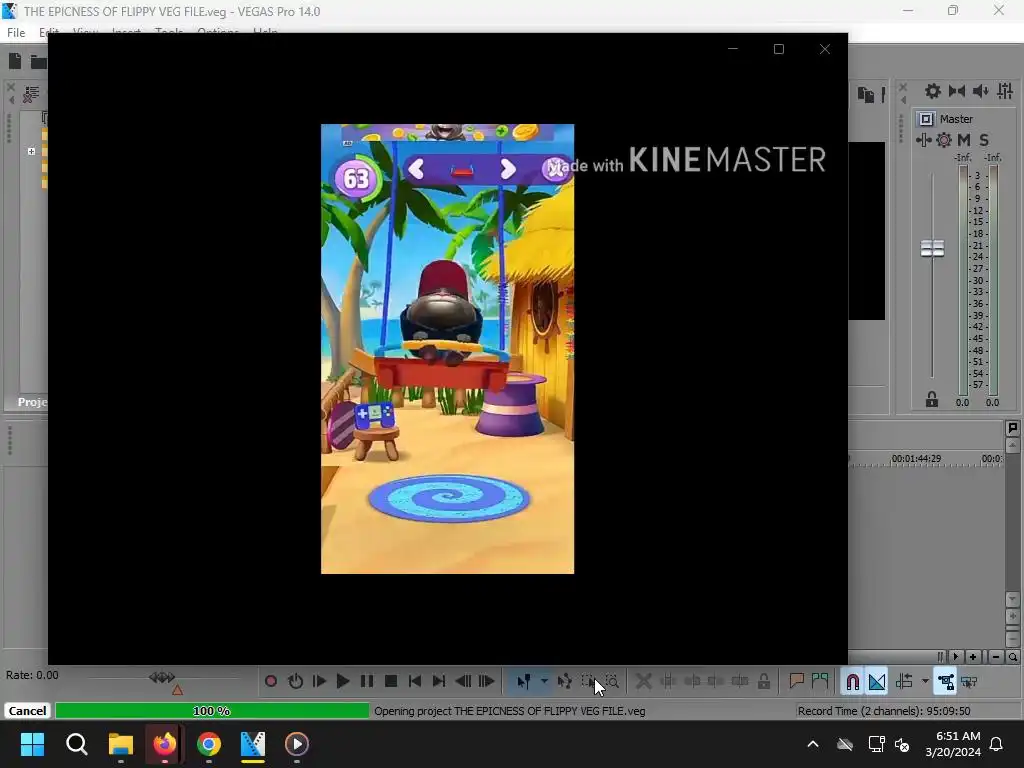Switch to Google Chrome in taskbar
This screenshot has height=768, width=1024.
point(209,744)
